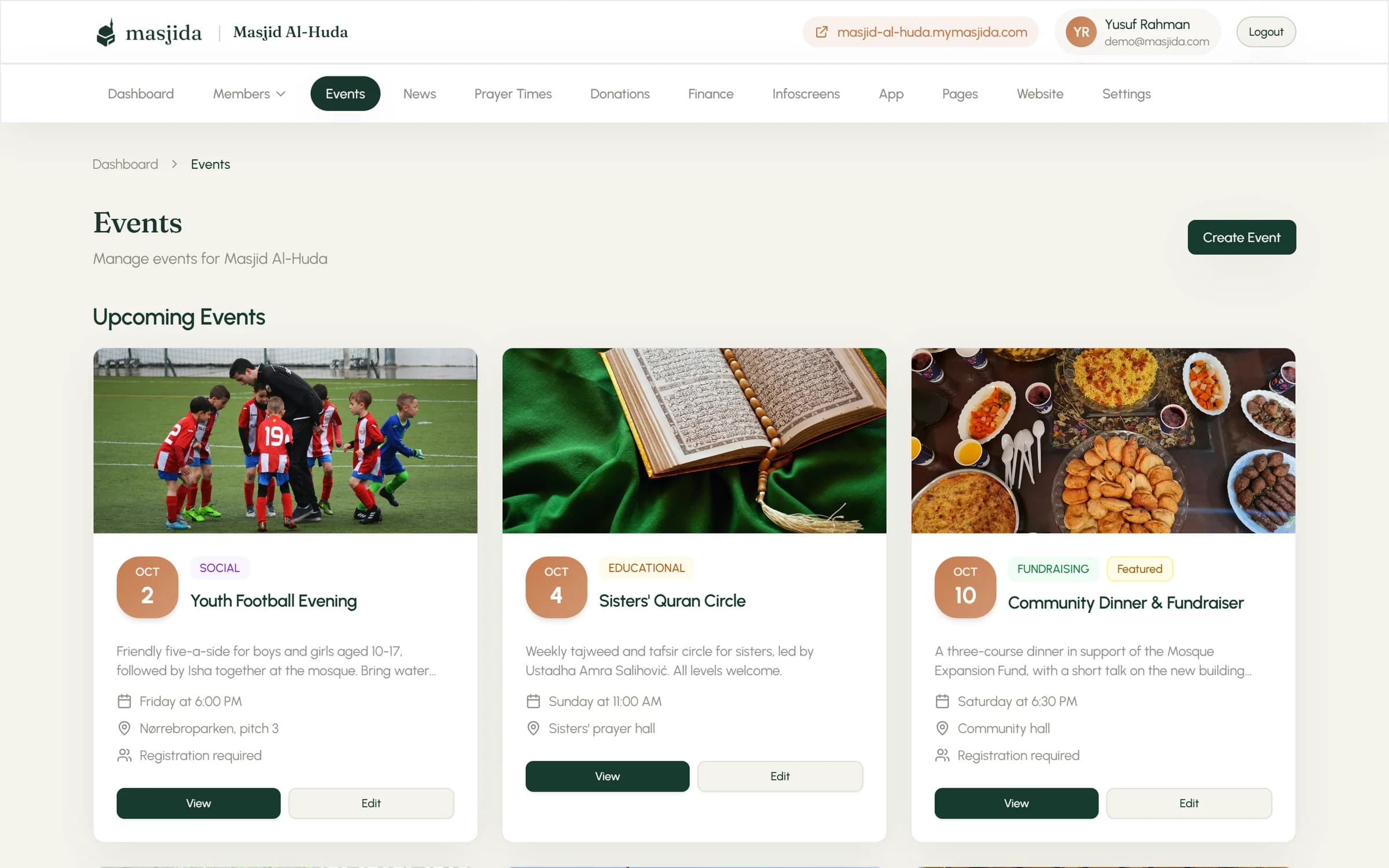Click the Create Event button
Viewport: 1389px width, 868px height.
(x=1241, y=237)
